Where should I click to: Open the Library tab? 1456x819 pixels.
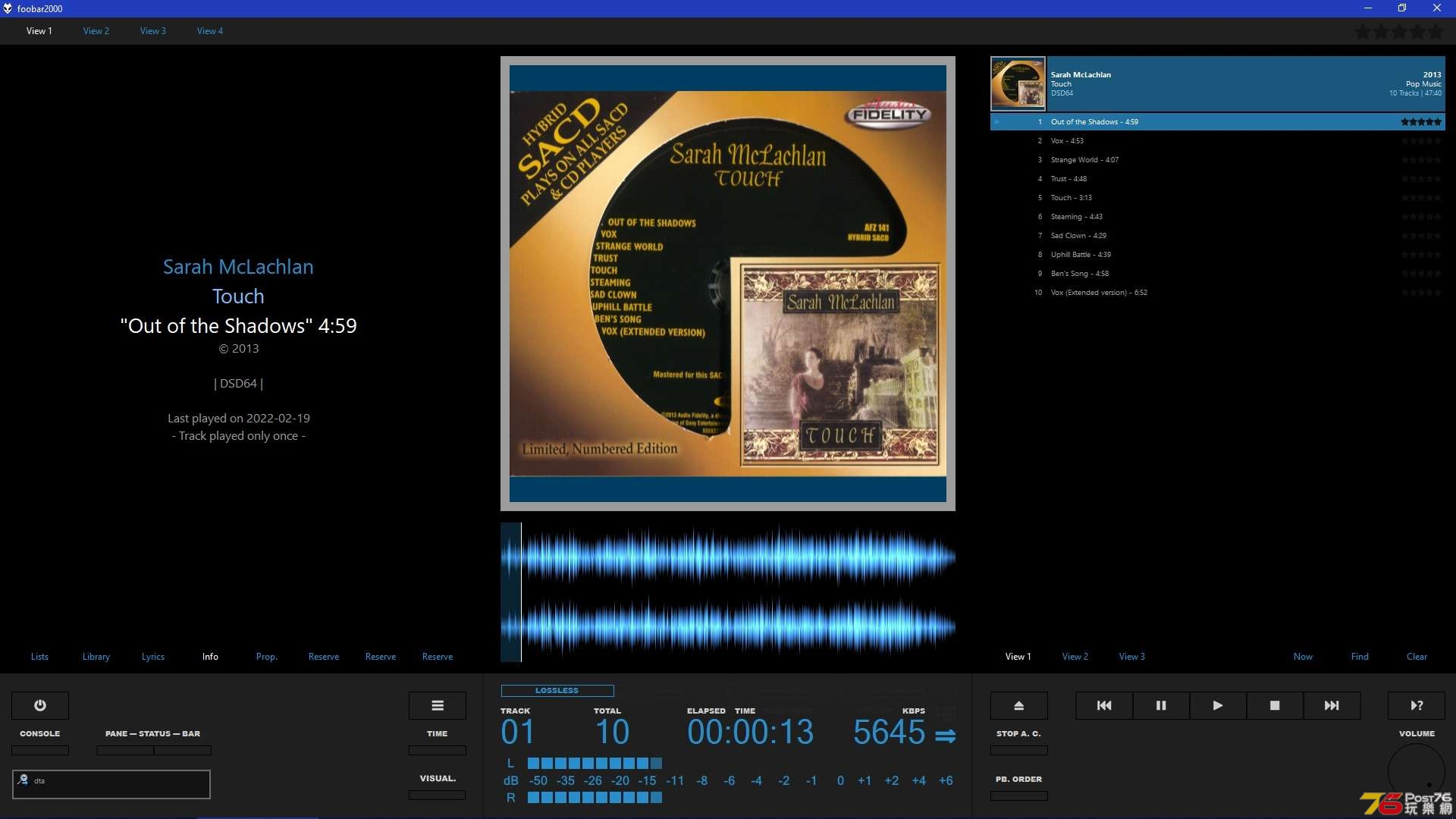coord(96,657)
